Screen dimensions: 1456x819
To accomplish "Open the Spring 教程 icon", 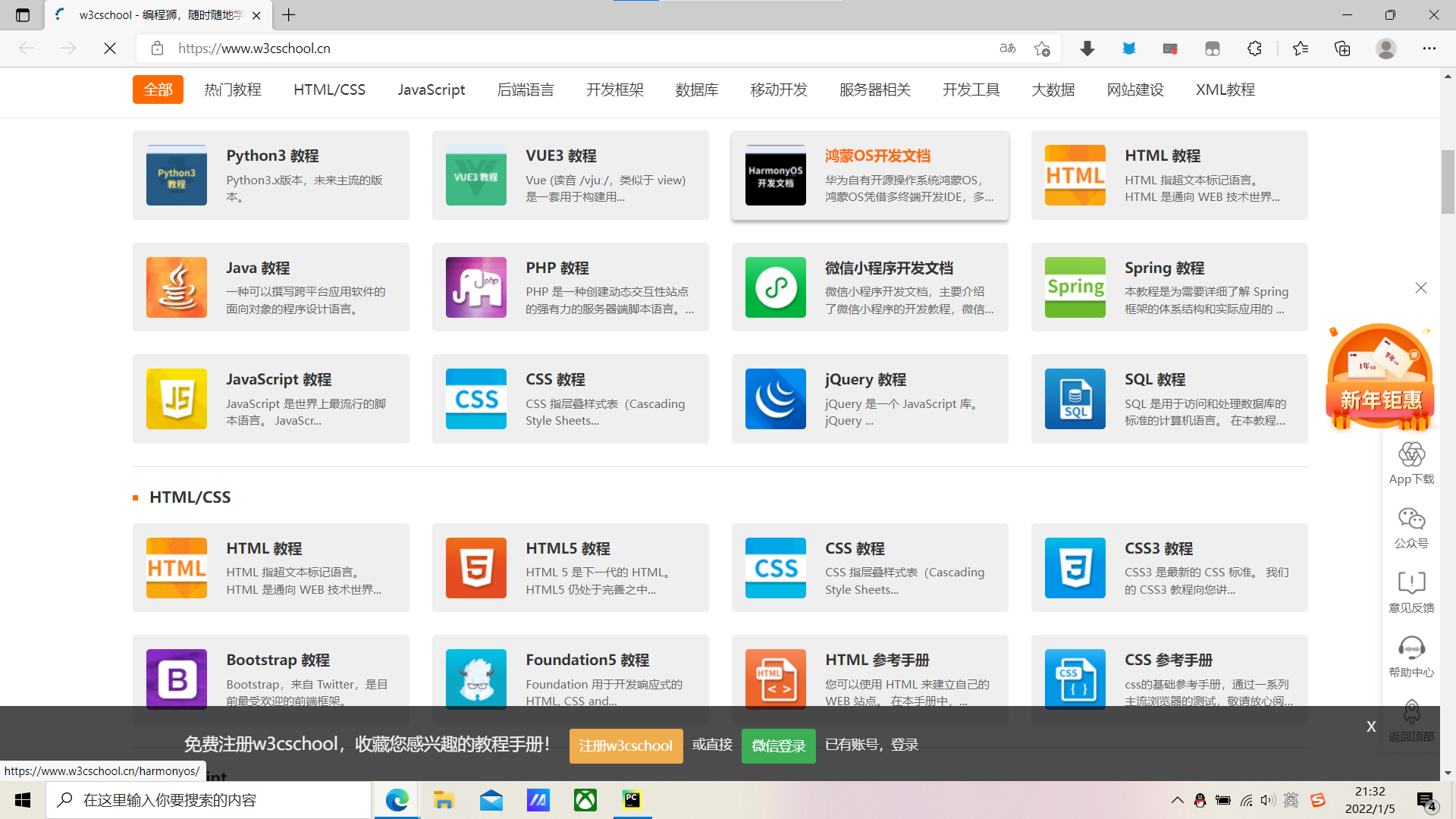I will click(1075, 287).
